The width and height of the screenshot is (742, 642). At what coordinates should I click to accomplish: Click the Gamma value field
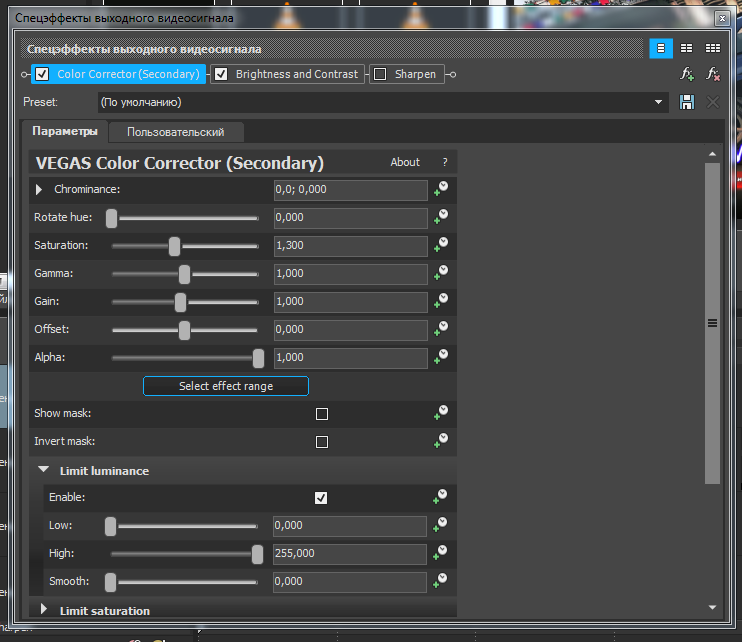click(x=351, y=274)
